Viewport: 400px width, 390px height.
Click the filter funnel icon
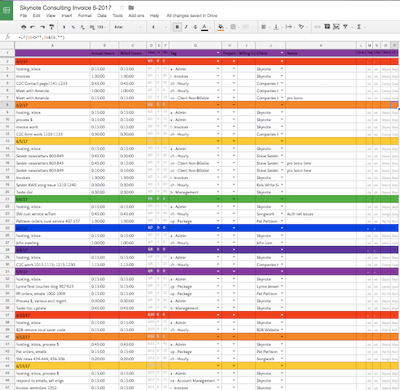[345, 27]
